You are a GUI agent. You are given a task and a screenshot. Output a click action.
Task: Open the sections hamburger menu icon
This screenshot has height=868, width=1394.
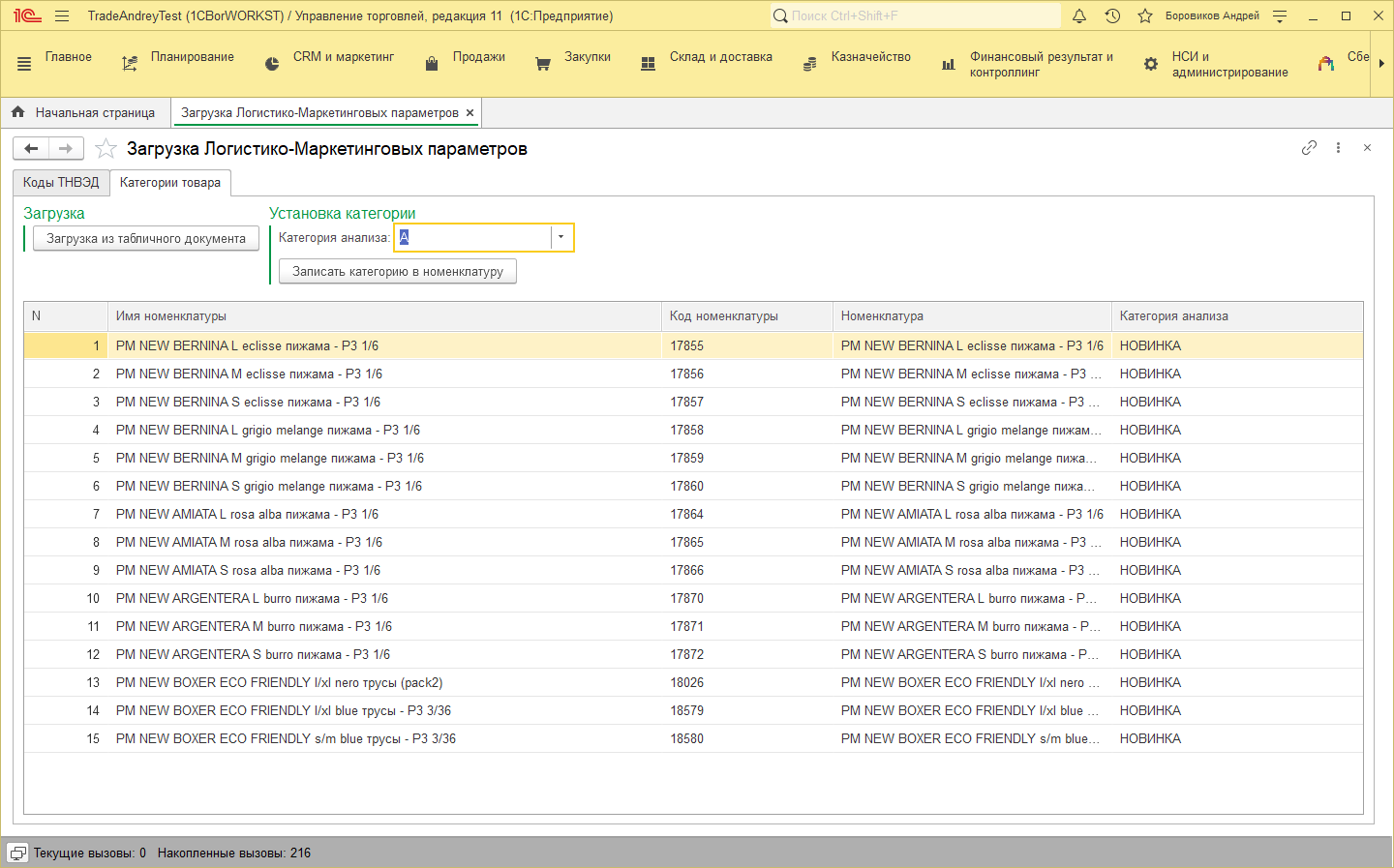point(24,64)
